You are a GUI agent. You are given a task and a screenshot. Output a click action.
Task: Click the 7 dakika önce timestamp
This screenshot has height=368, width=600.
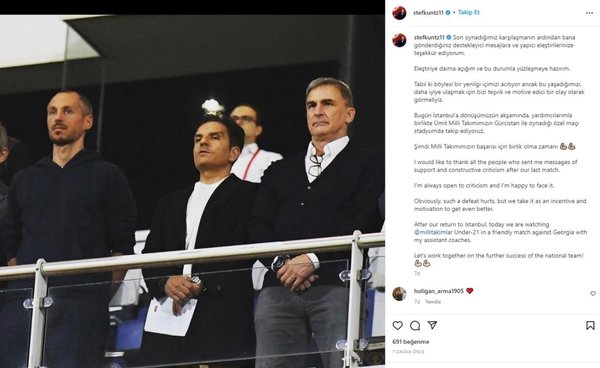[408, 351]
